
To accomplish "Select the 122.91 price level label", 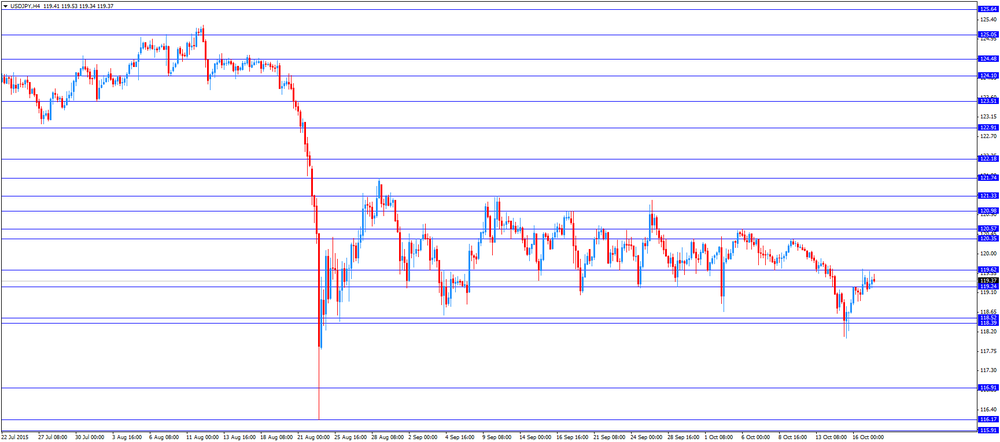I will 988,128.
